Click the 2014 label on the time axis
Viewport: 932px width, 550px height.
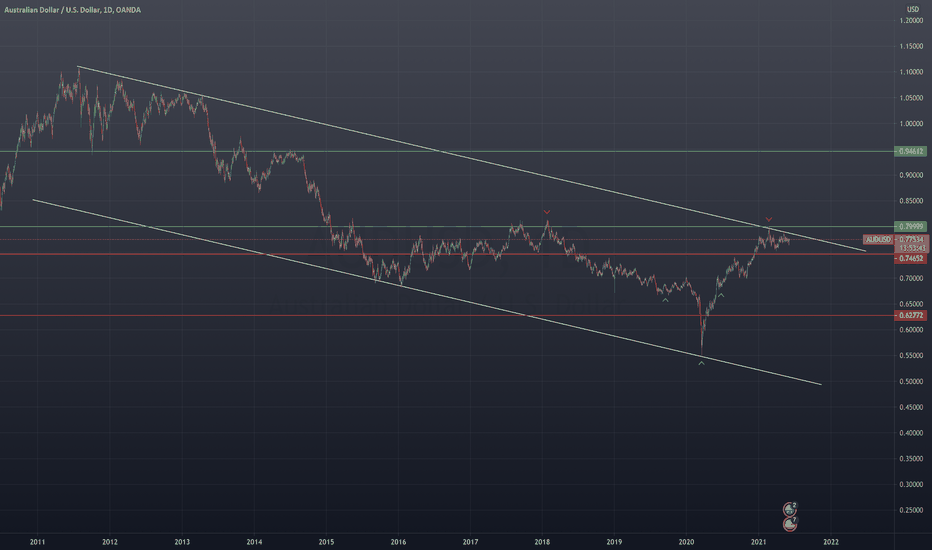coord(254,542)
